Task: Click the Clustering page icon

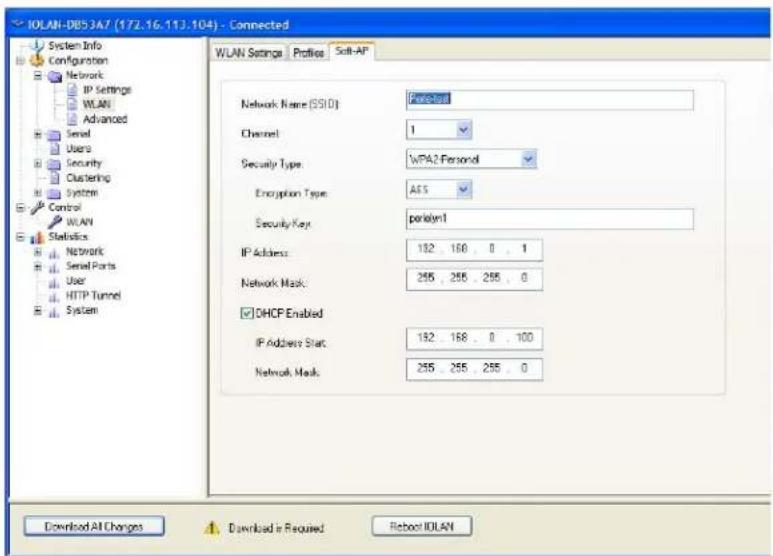Action: point(55,177)
